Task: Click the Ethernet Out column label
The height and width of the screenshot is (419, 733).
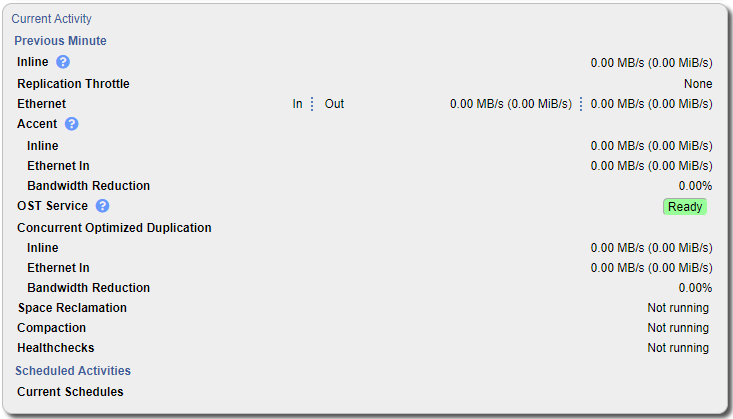Action: (x=334, y=104)
